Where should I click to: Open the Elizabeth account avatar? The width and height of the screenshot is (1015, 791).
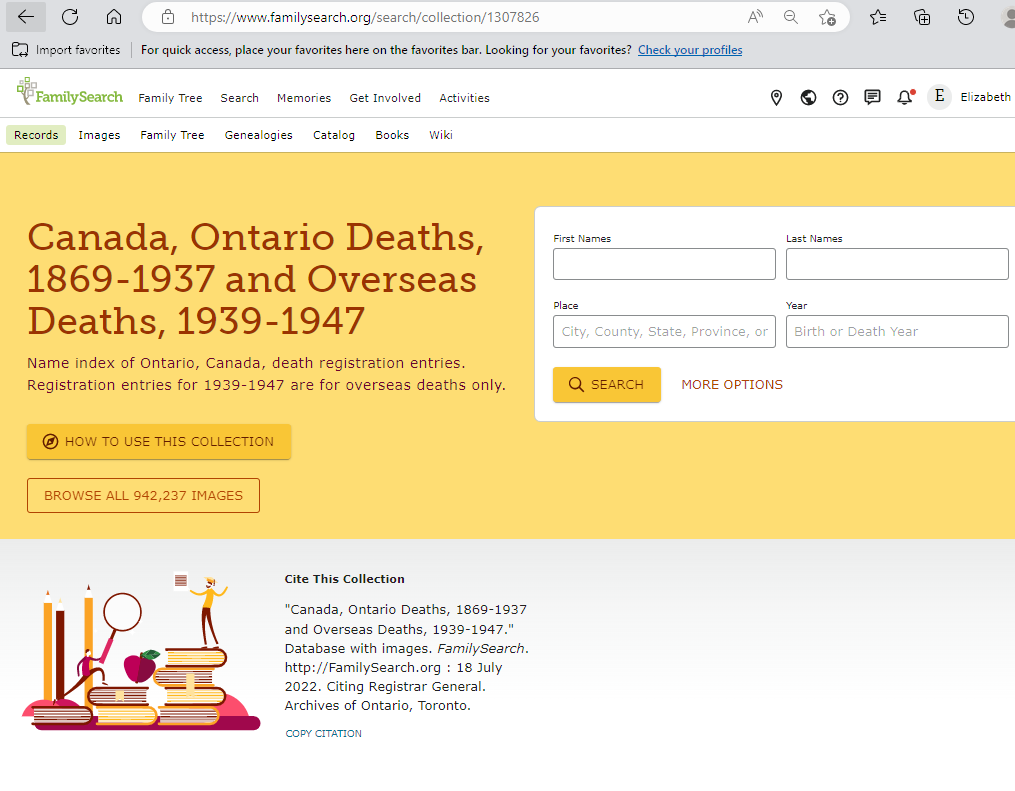[939, 97]
